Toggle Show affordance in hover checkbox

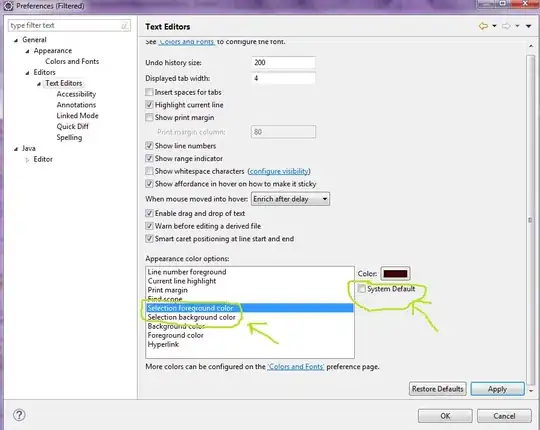(149, 184)
